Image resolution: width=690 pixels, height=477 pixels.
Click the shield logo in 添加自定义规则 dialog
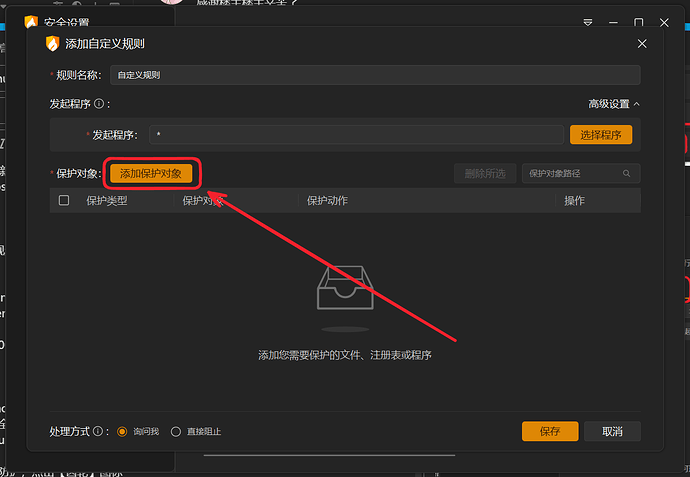coord(52,43)
